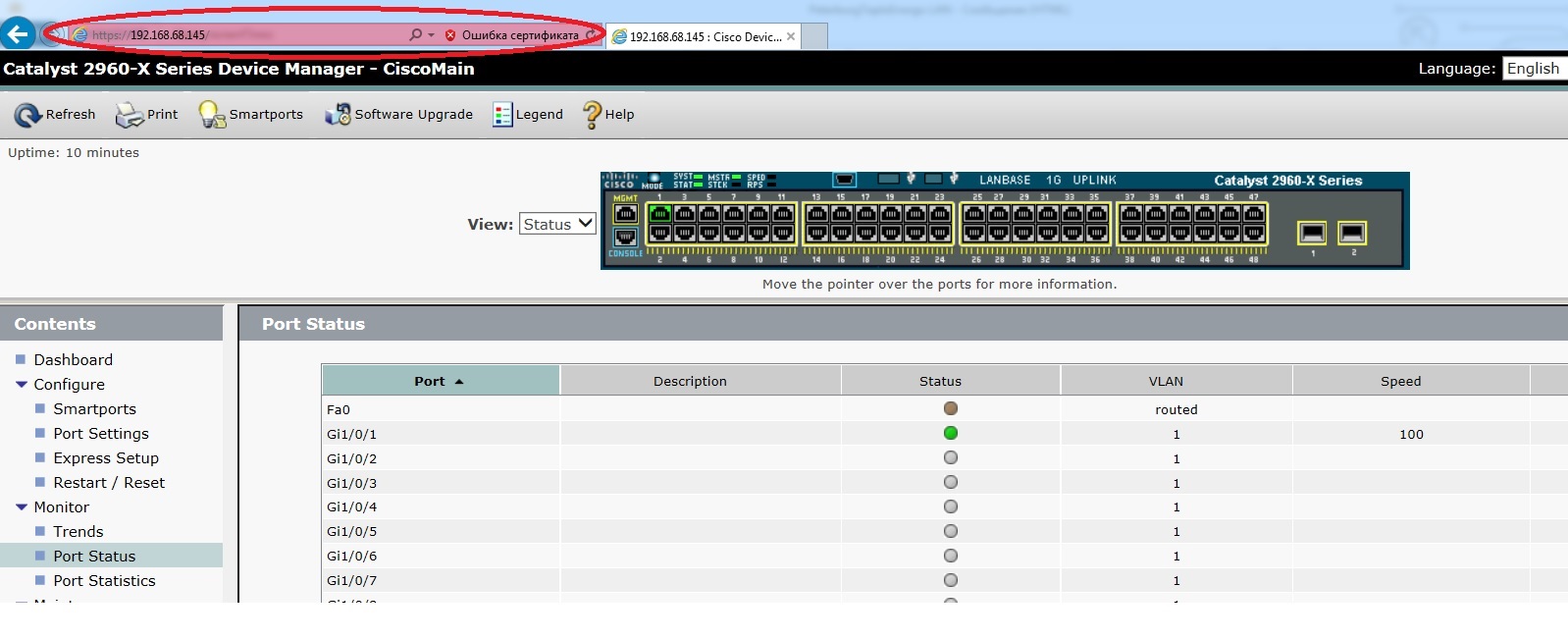Select port 13 on the switch image
1568x639 pixels.
(816, 213)
